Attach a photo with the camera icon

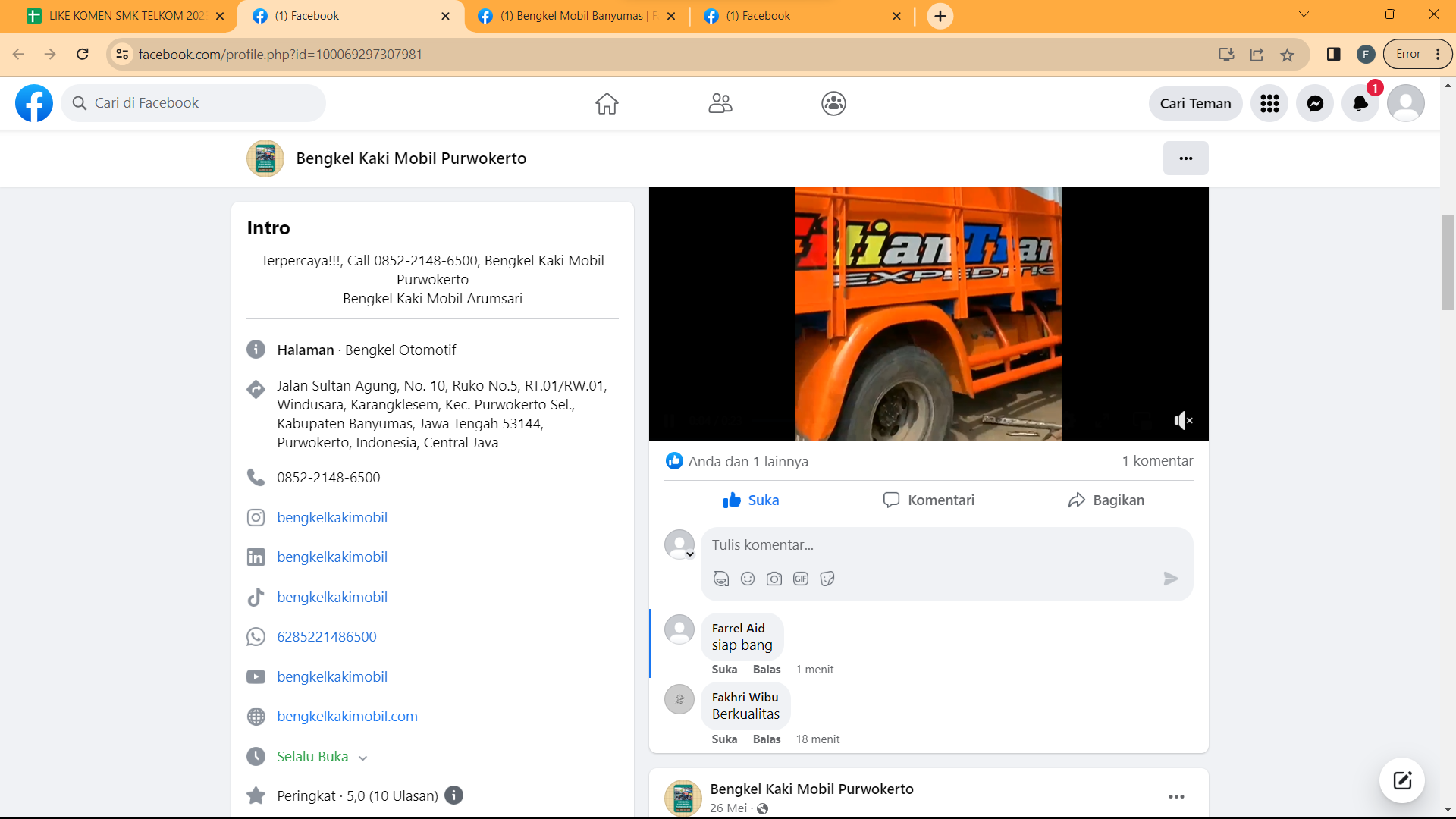tap(774, 579)
